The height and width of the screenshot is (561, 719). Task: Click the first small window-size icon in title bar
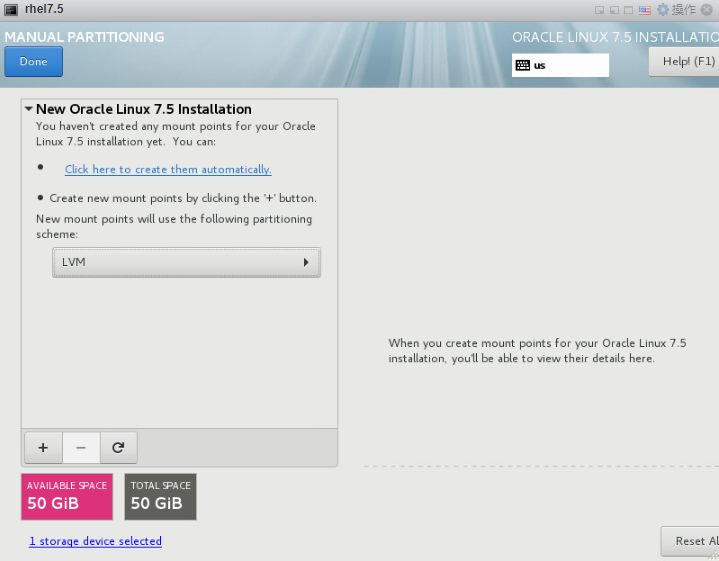[x=599, y=10]
